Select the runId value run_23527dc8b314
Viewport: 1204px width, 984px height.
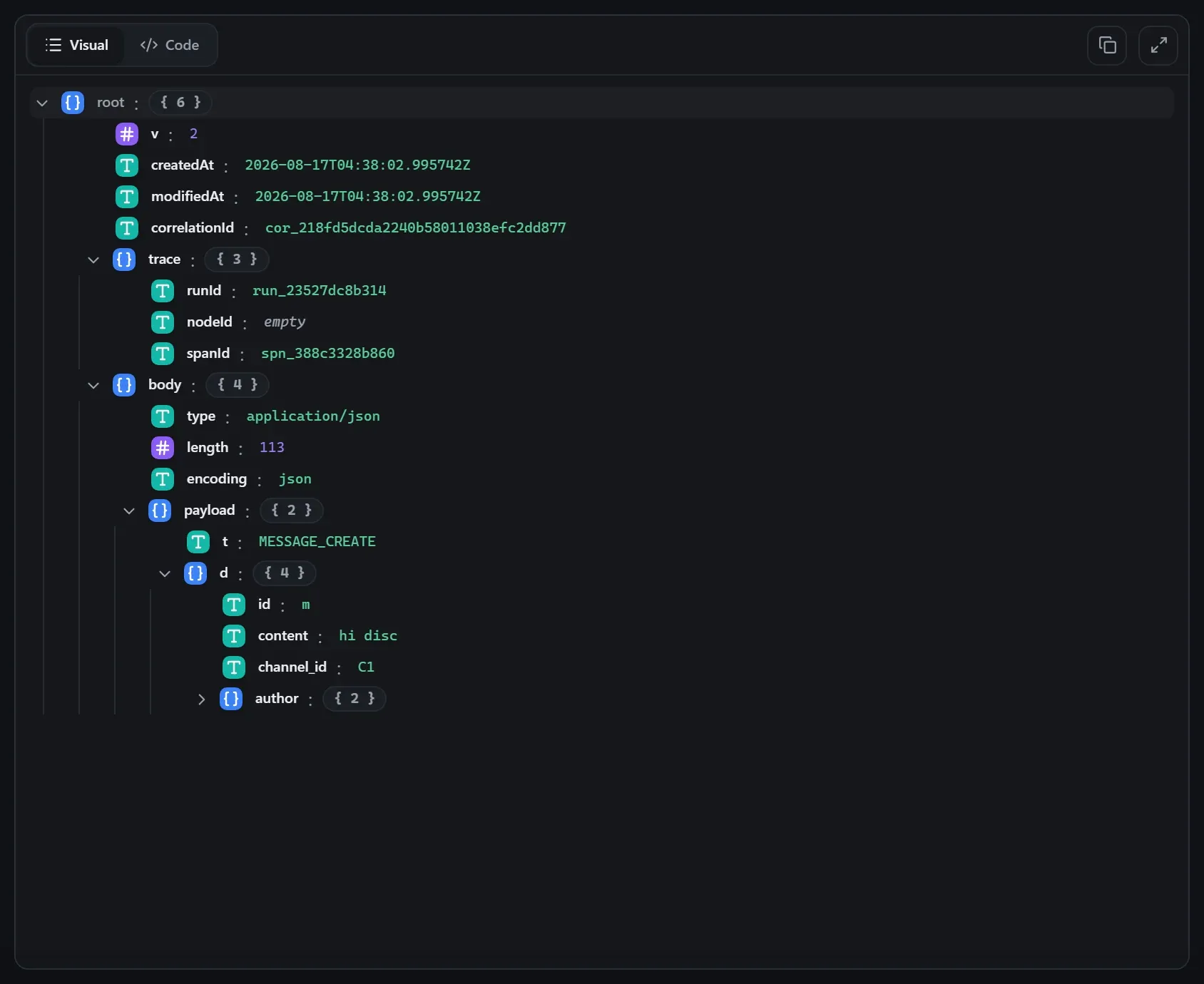[x=320, y=291]
